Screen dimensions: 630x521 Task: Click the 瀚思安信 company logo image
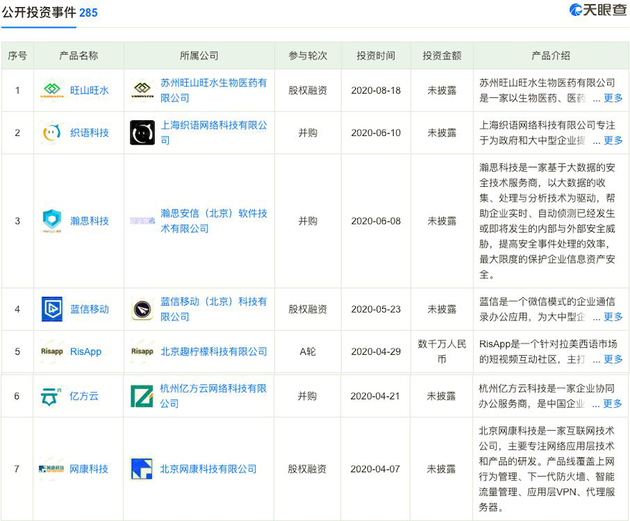point(142,221)
